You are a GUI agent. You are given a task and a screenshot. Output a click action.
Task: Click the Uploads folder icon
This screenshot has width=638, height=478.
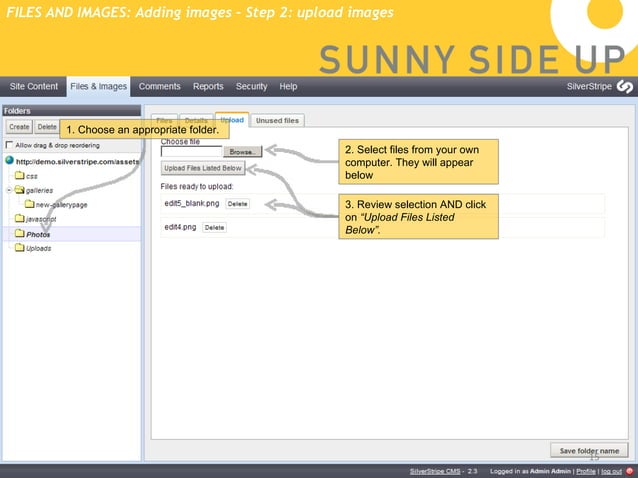pos(19,248)
